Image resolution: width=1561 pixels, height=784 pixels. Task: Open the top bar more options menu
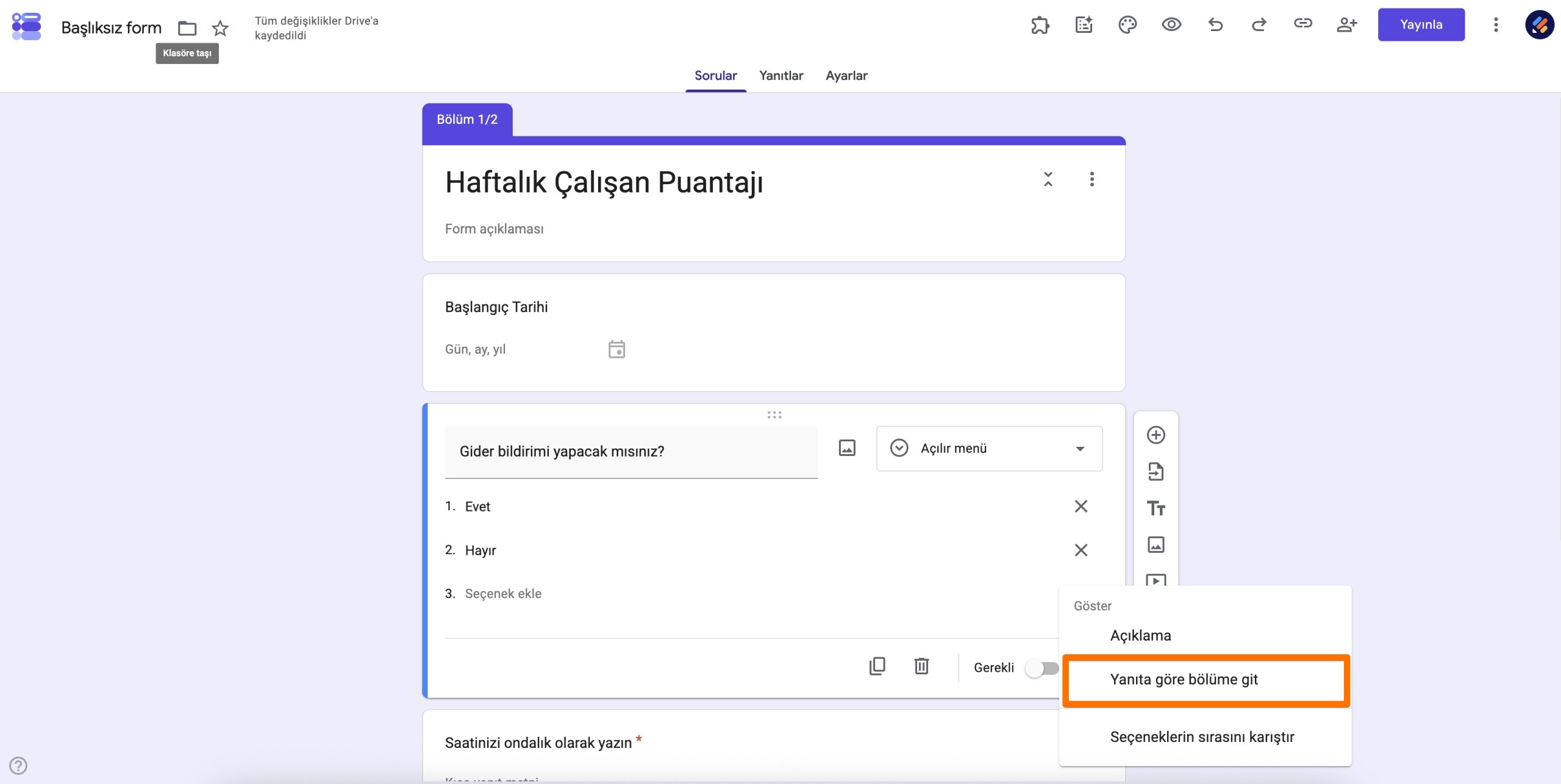[1496, 25]
